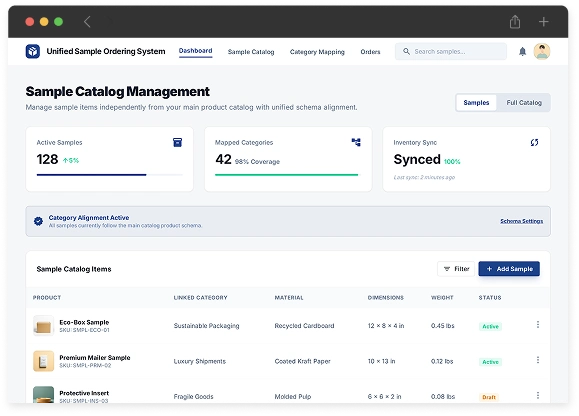This screenshot has width=579, height=416.
Task: Sort by the STATUS column header
Action: [x=490, y=298]
